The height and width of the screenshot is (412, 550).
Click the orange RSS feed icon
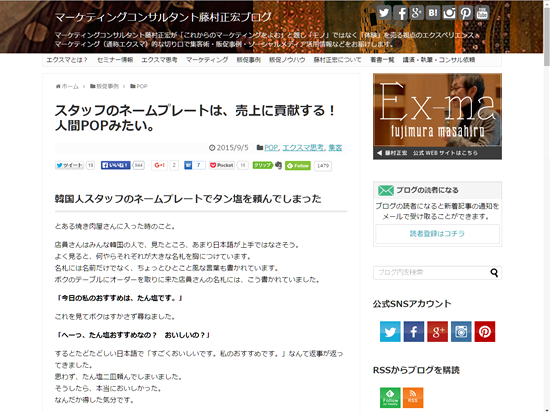pyautogui.click(x=413, y=398)
